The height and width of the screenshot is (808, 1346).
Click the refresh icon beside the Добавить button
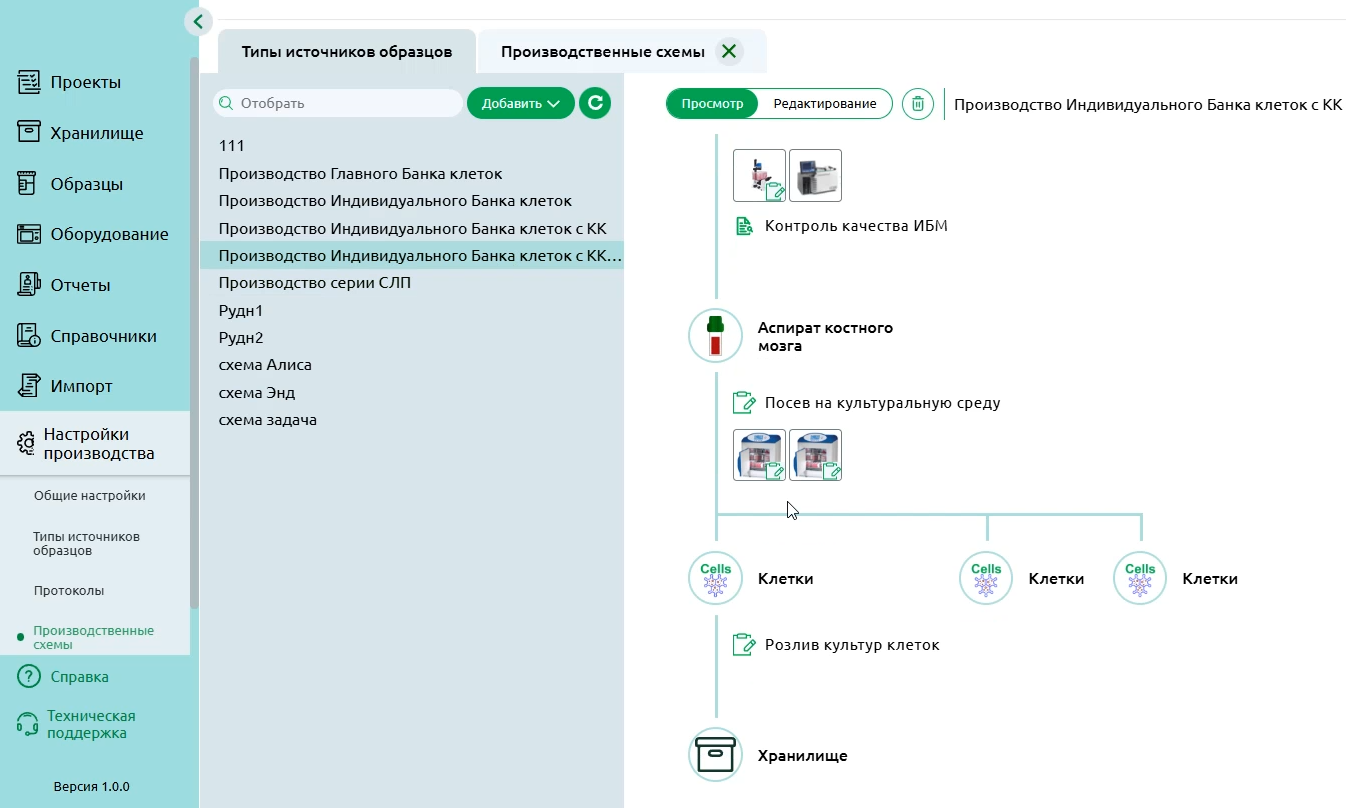(594, 102)
